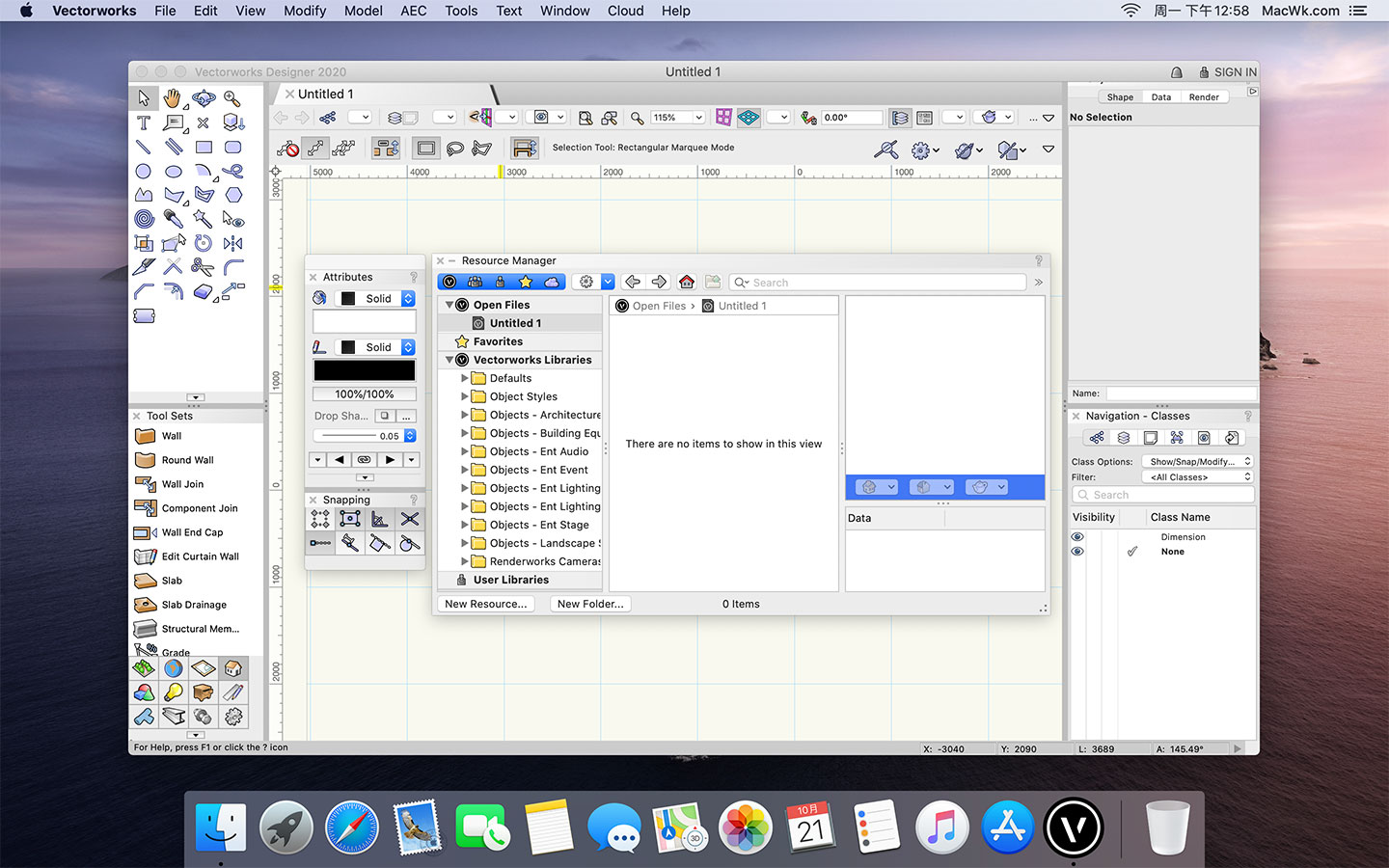
Task: Select the Rounded Rectangle tool
Action: click(x=232, y=147)
